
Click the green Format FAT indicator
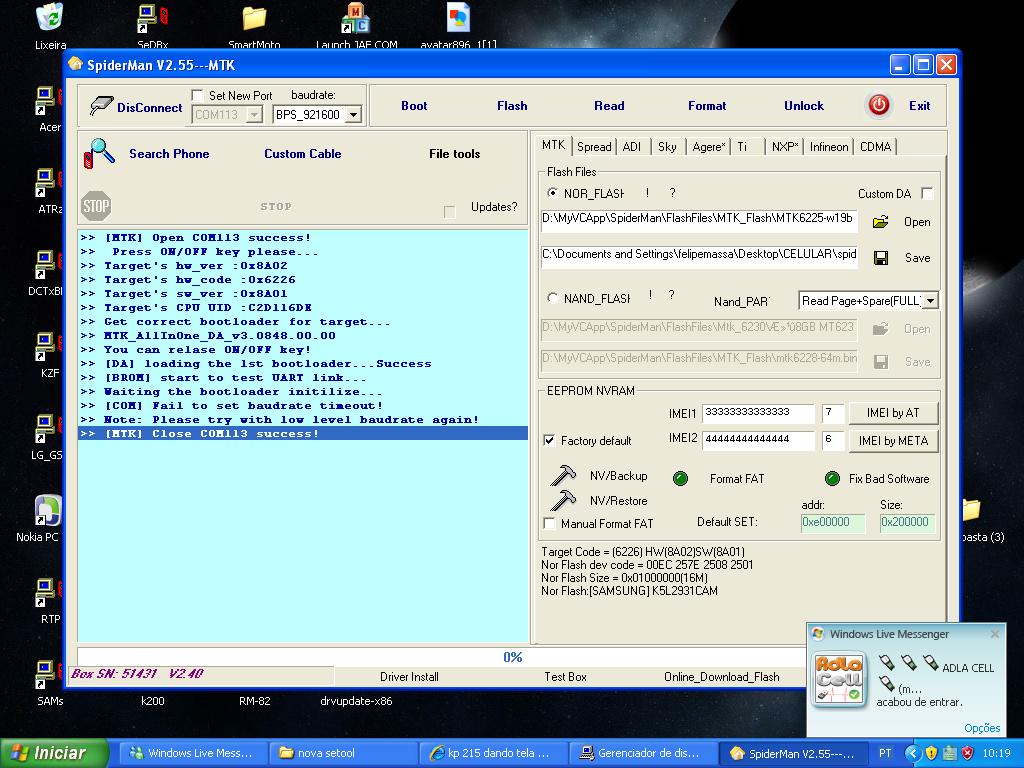pyautogui.click(x=680, y=479)
